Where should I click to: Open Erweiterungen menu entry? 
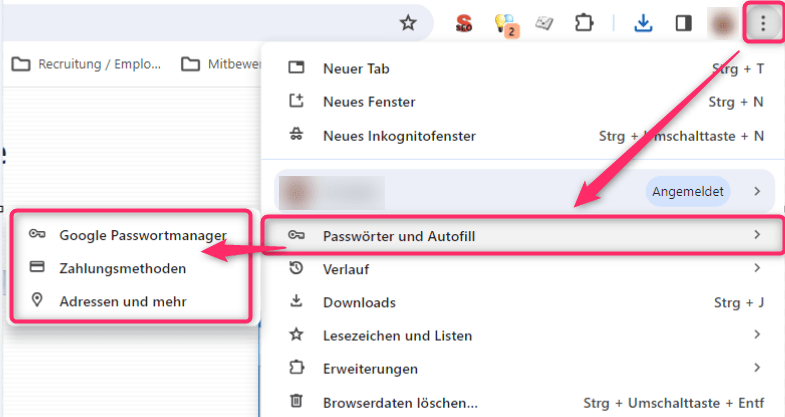coord(524,369)
